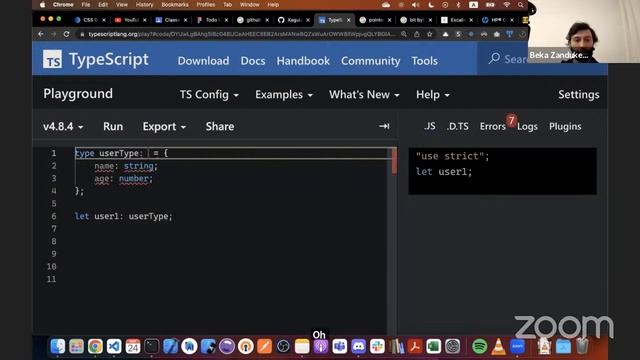Click 'name: string;' on line 2
This screenshot has height=360, width=640.
click(x=126, y=166)
